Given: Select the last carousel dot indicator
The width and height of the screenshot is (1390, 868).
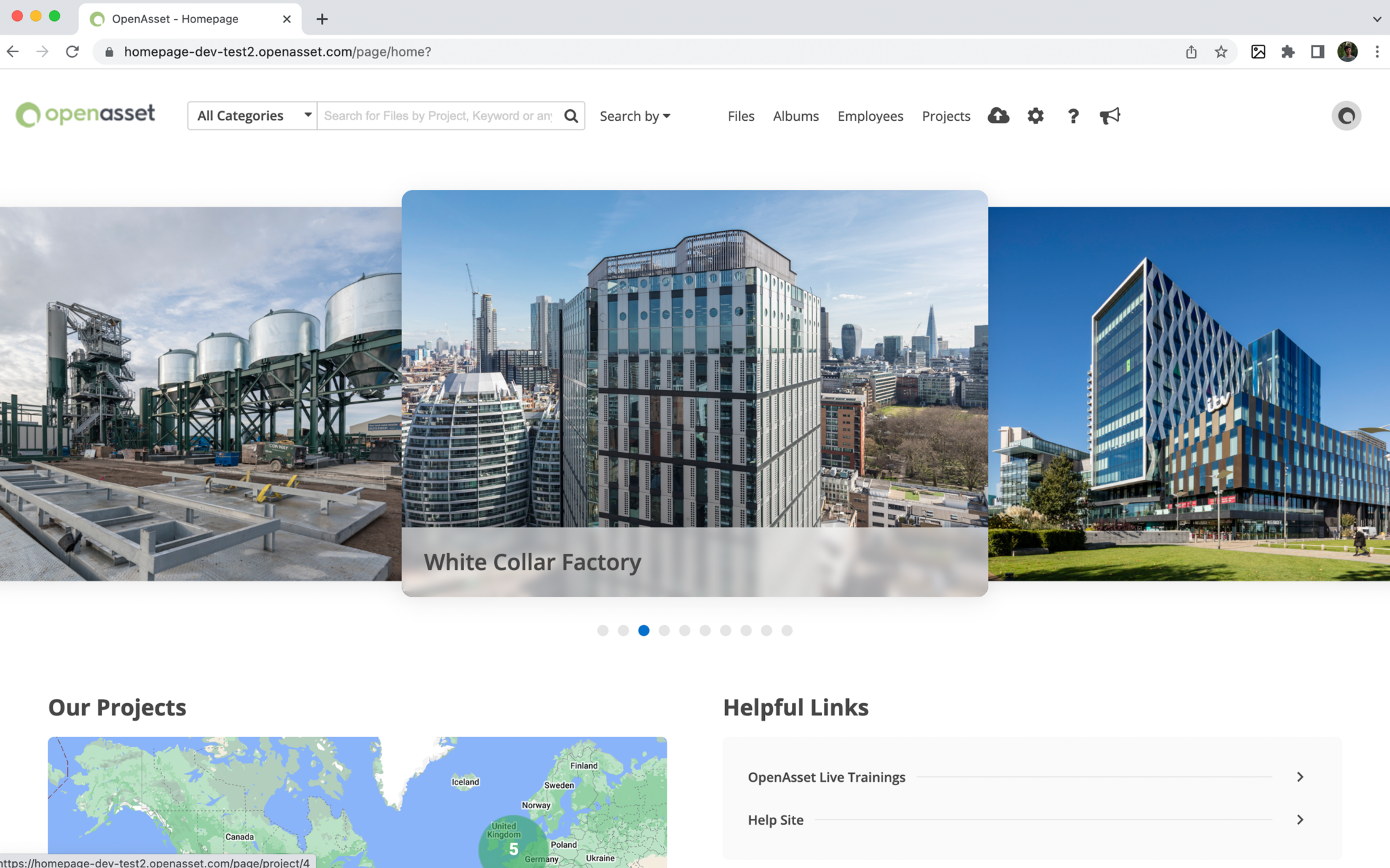Looking at the screenshot, I should (x=787, y=630).
